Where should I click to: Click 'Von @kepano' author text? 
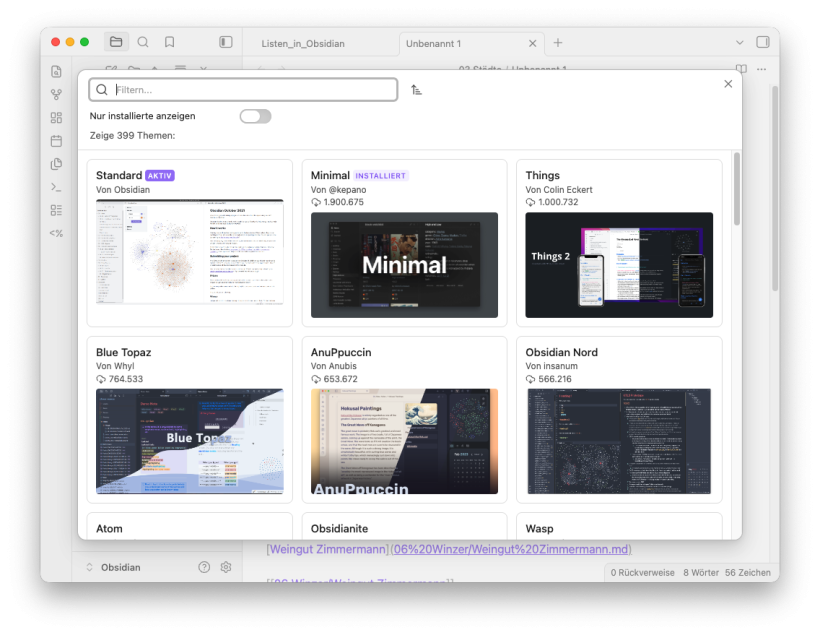(x=338, y=190)
